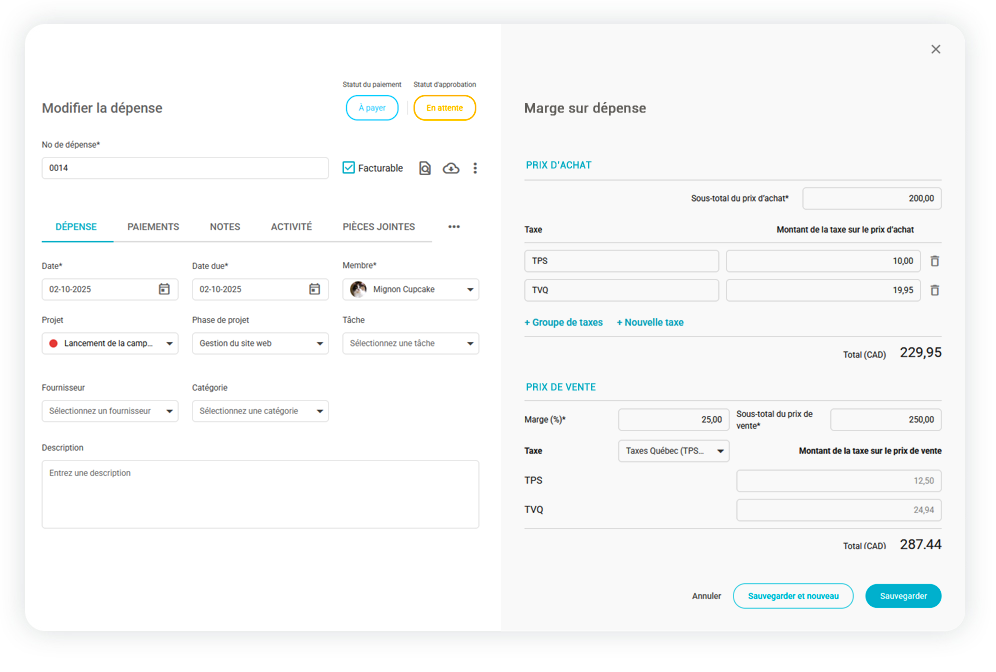Expand the Taxes Québec tax dropdown
This screenshot has width=996, height=672.
click(x=674, y=451)
